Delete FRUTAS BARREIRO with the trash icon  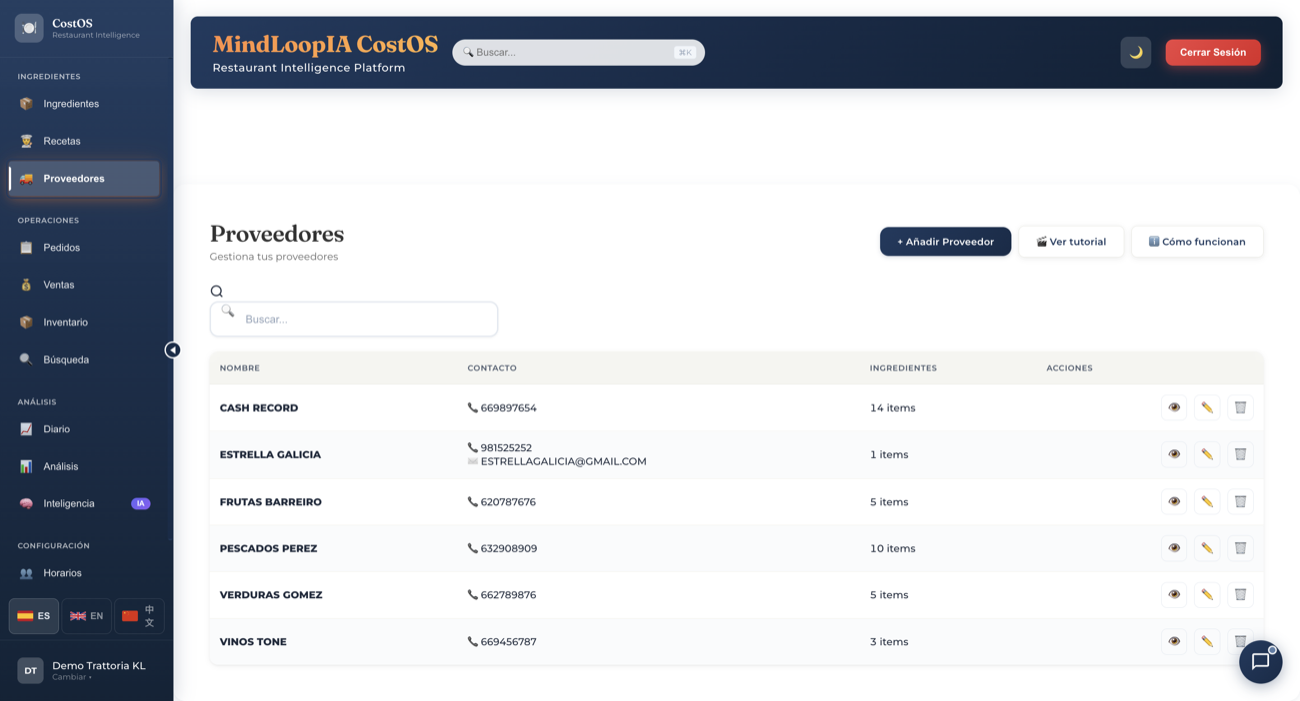[x=1240, y=501]
